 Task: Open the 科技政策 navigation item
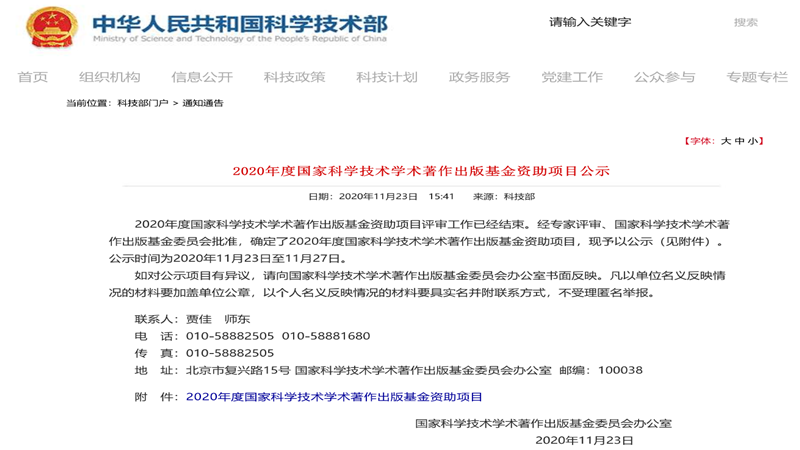(x=294, y=77)
